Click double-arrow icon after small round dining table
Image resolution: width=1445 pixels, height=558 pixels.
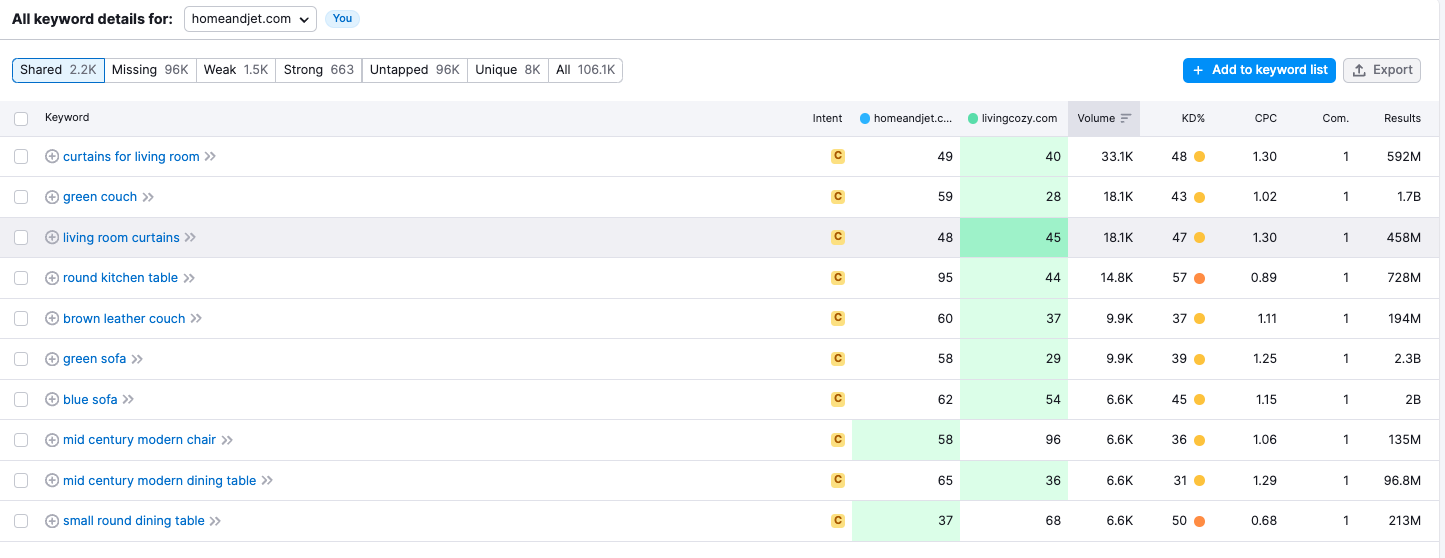[x=215, y=521]
